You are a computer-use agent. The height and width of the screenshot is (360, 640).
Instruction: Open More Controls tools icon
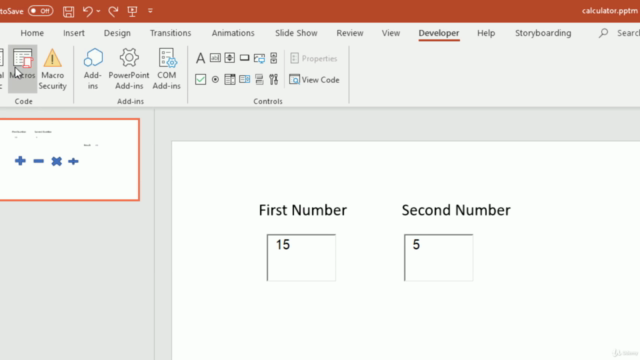point(273,79)
